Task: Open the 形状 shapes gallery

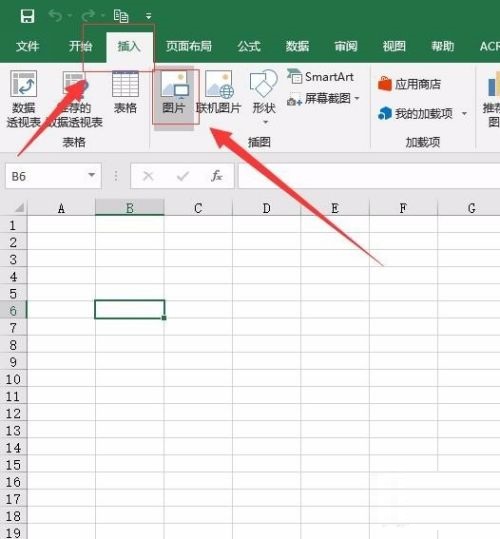Action: point(264,97)
